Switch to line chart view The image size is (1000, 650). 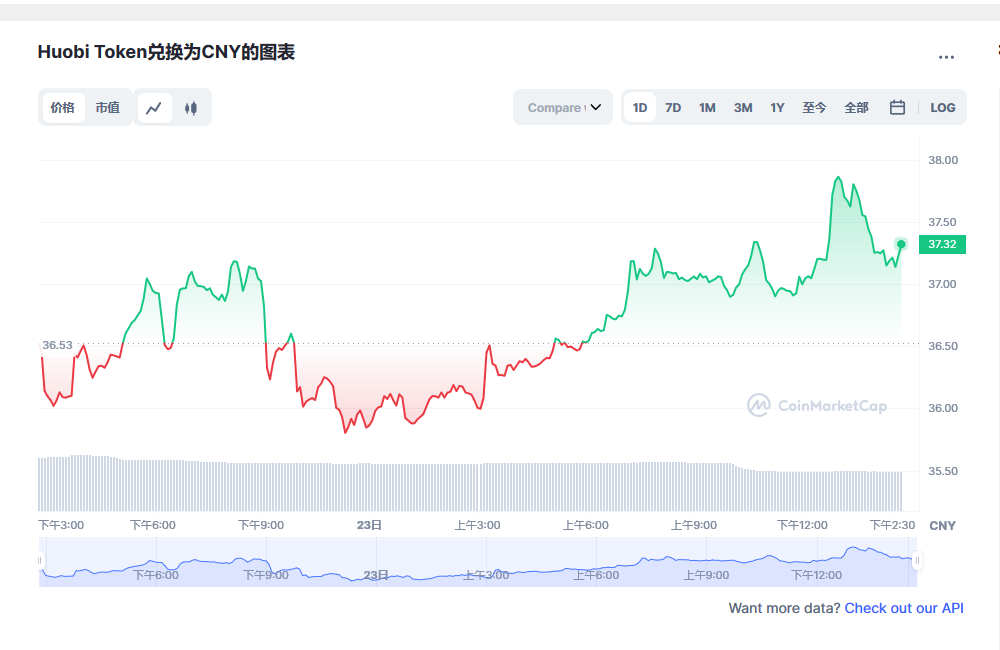(154, 108)
